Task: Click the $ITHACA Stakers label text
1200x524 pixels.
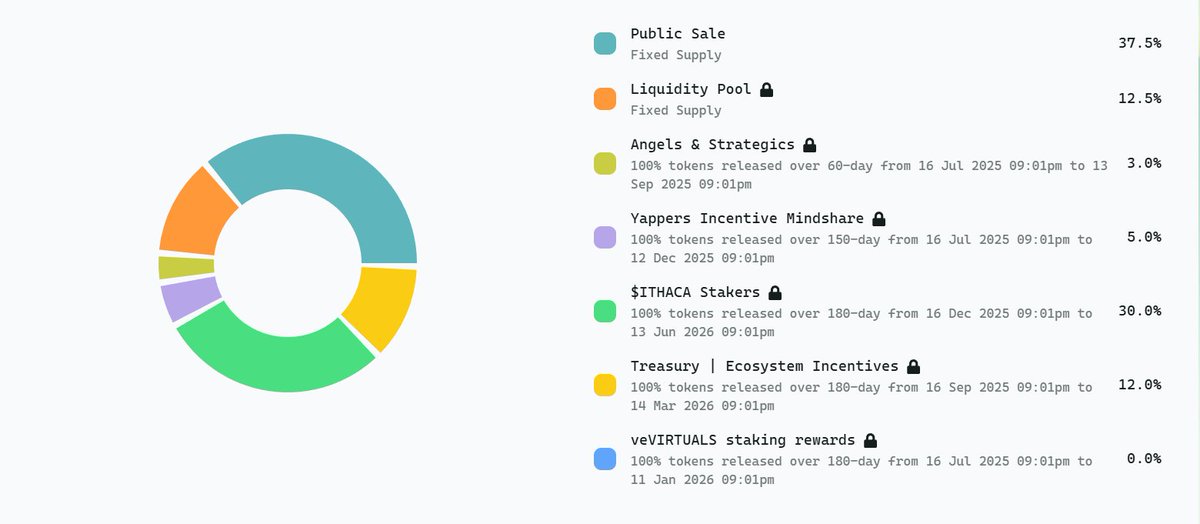Action: [x=695, y=292]
